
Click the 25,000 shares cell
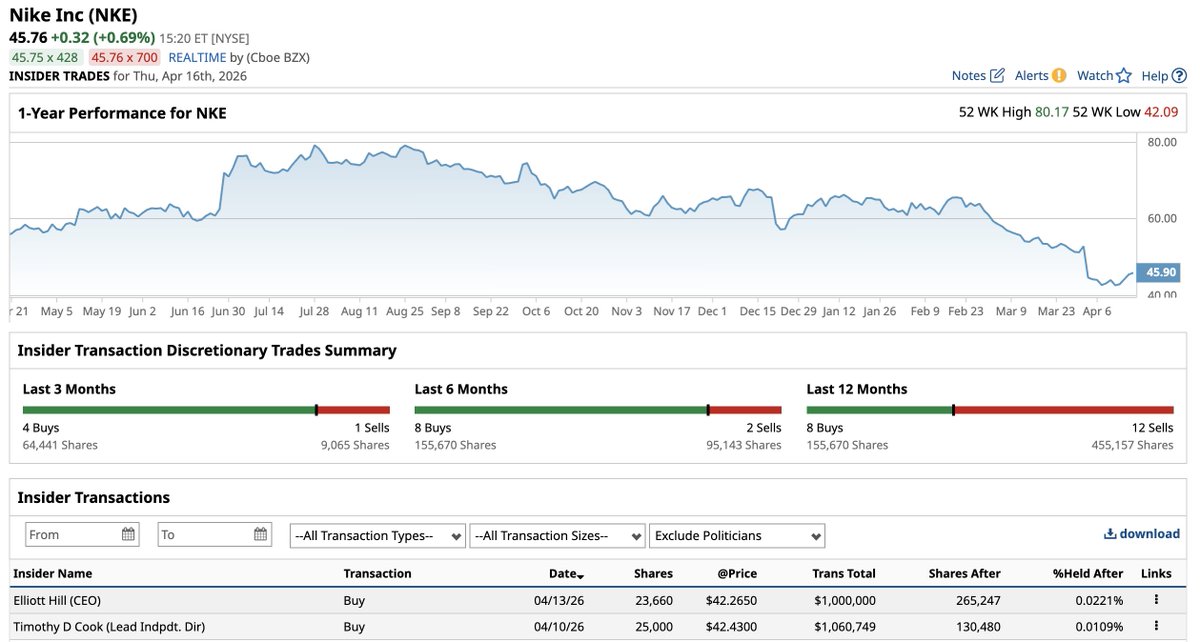tap(653, 627)
